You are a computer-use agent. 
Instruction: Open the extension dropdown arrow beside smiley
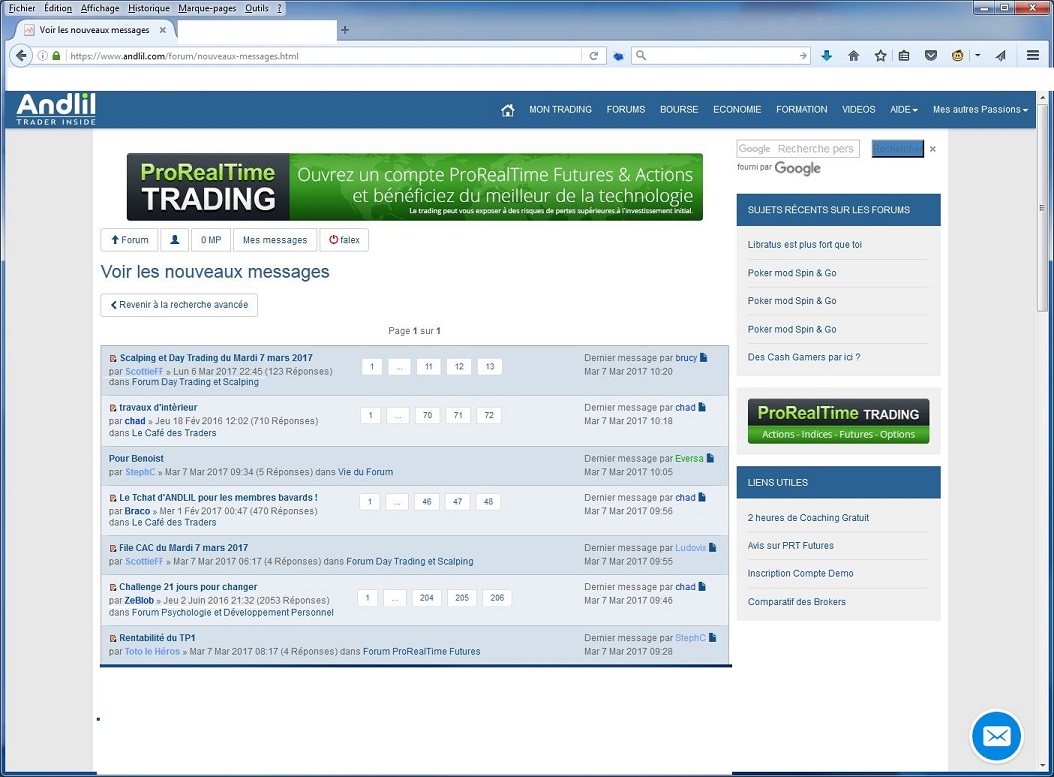(x=977, y=56)
